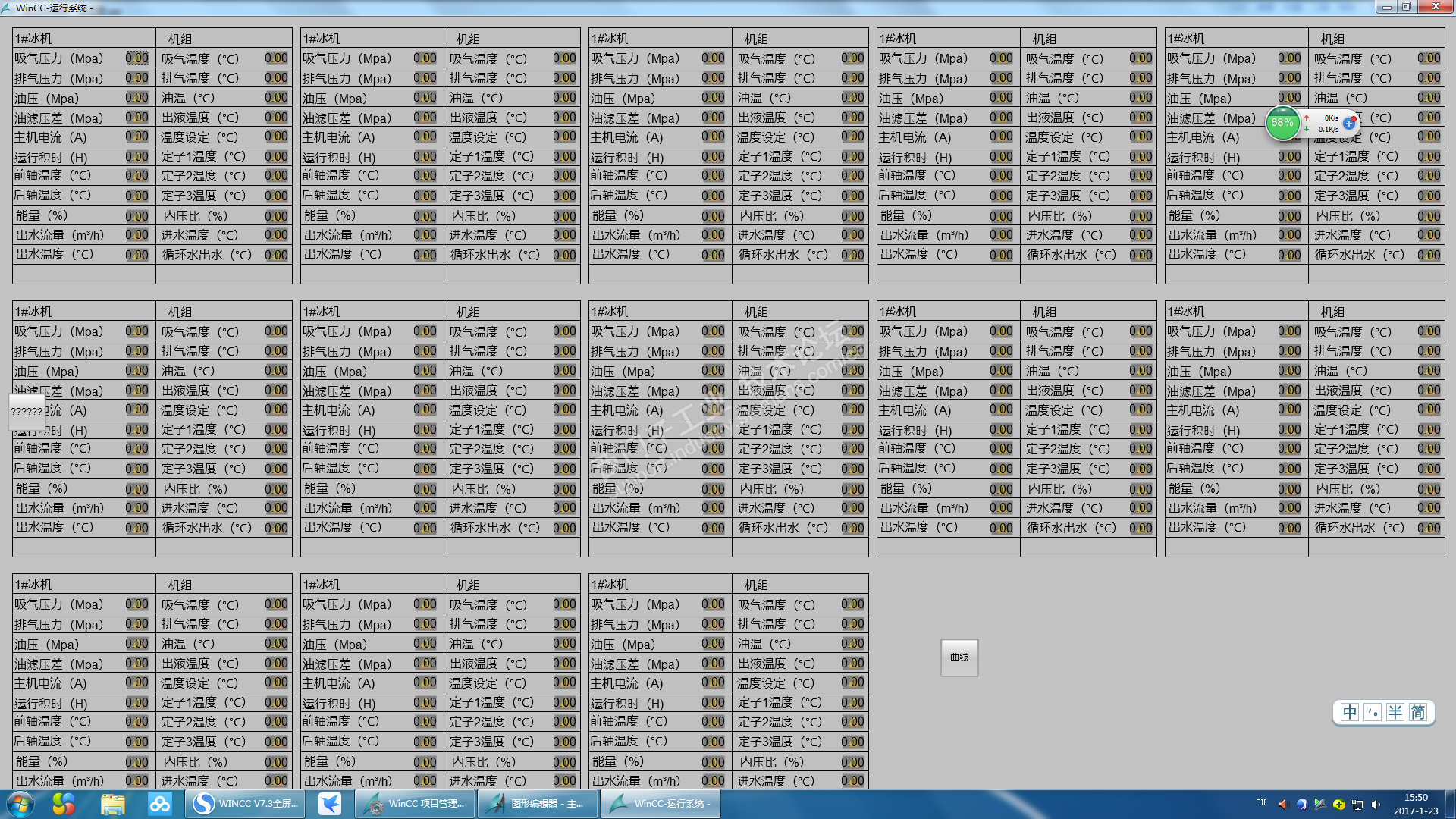Open the Windows Start orb
Viewport: 1456px width, 819px height.
click(x=20, y=804)
